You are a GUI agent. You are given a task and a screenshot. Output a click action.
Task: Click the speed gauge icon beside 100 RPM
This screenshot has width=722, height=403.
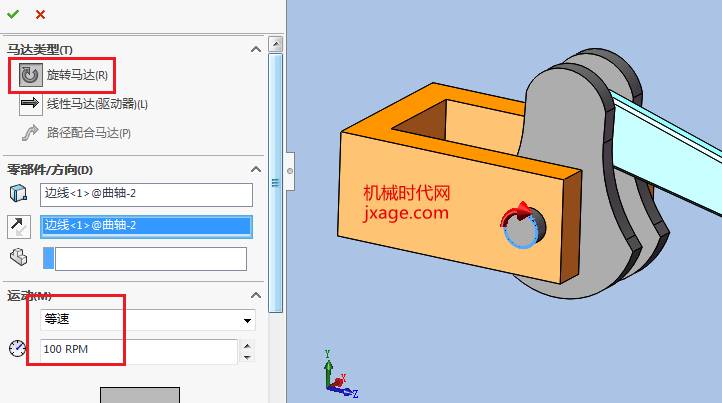coord(18,349)
